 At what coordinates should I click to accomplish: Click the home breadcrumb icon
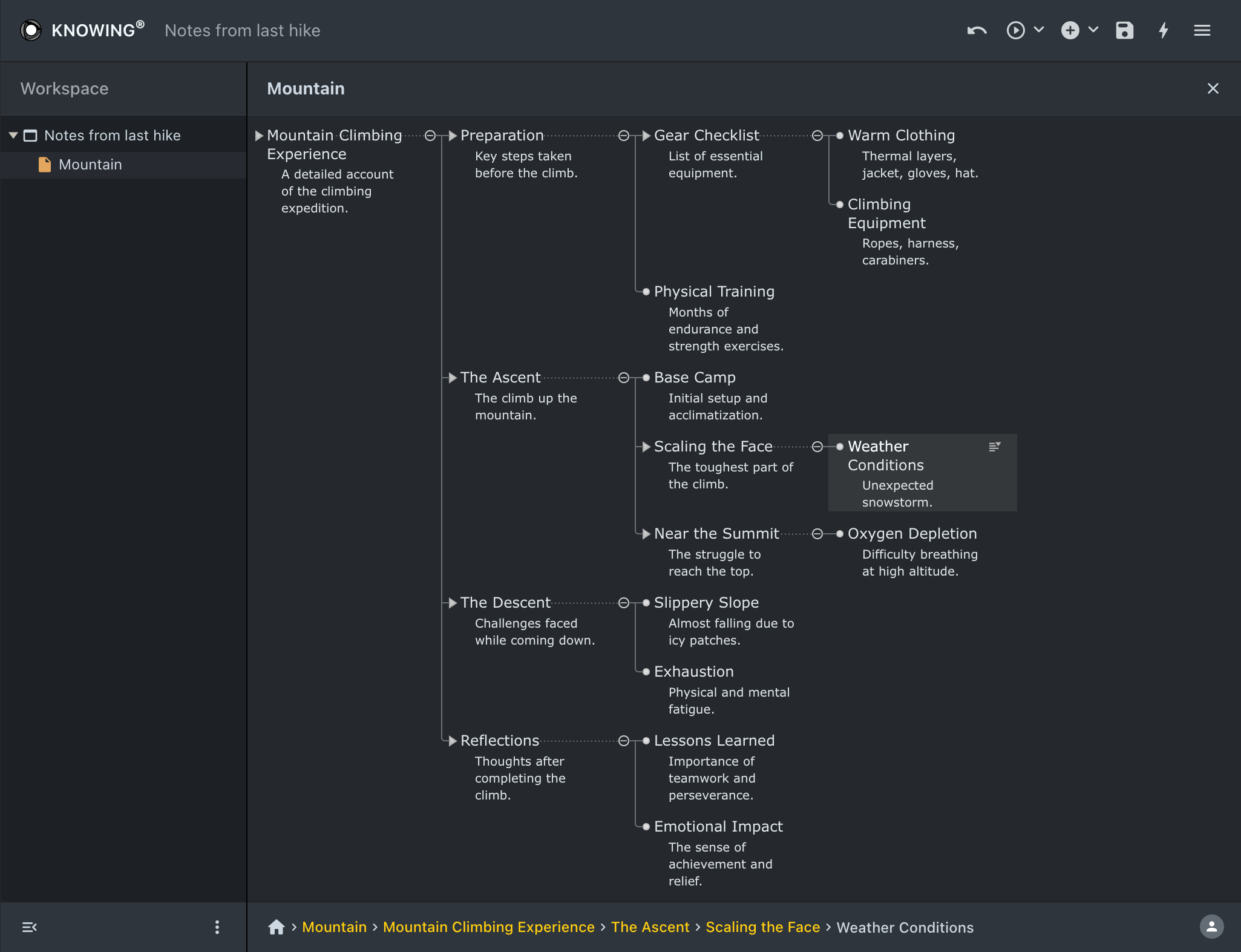277,927
